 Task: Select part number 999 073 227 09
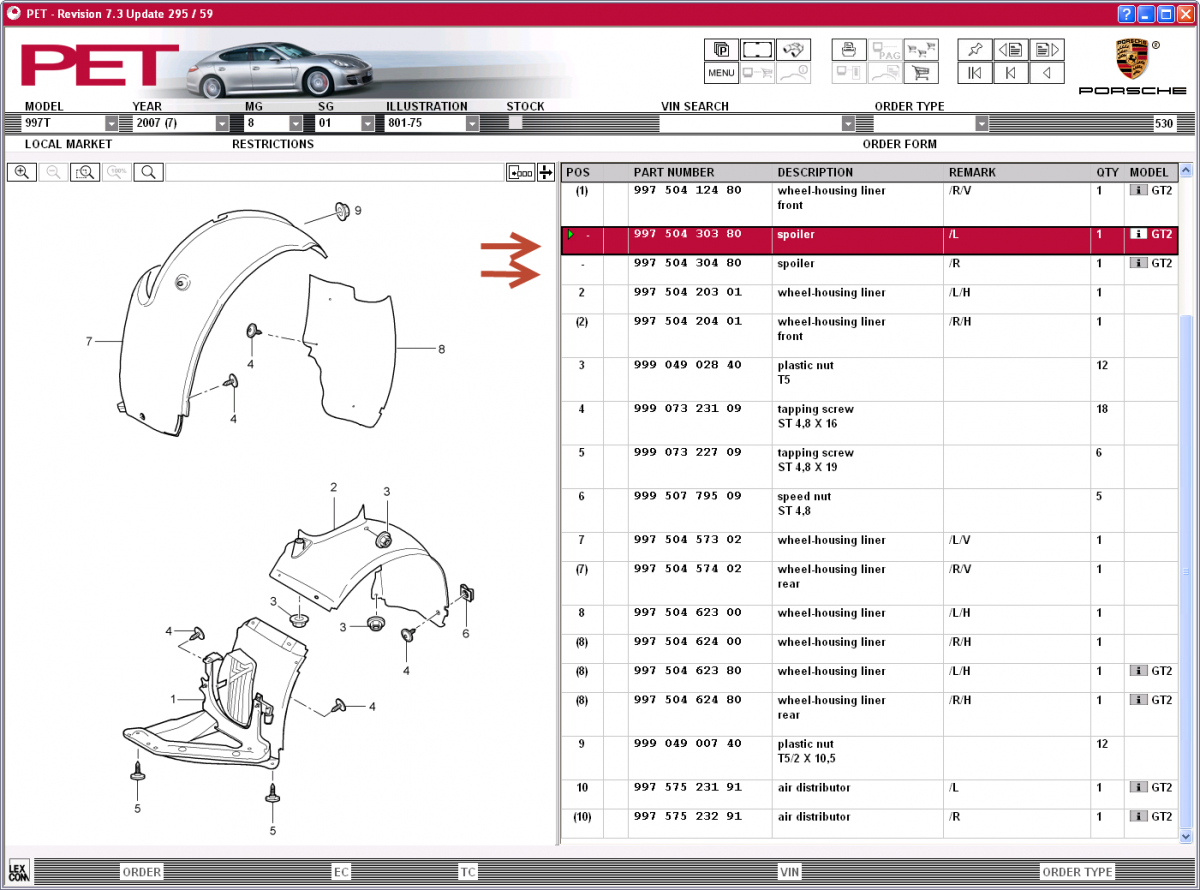coord(688,452)
